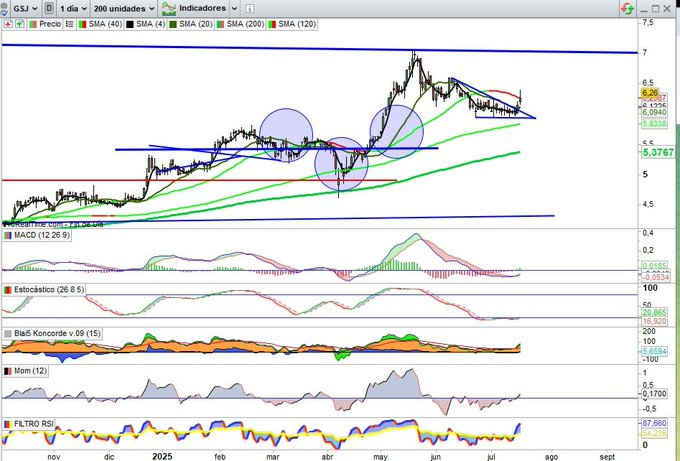Screen dimensions: 680x461
Task: Click the Indicadores build icon
Action: [x=168, y=8]
